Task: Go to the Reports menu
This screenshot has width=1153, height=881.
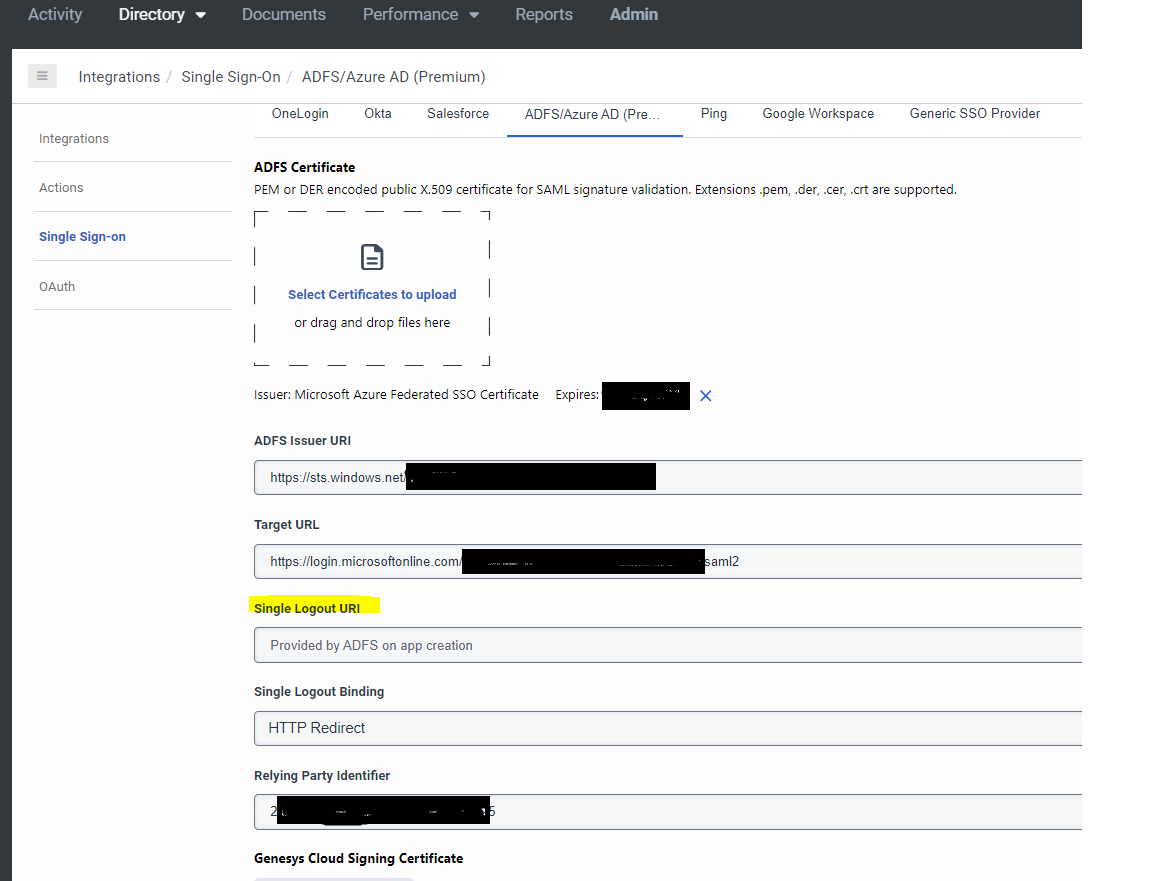Action: pos(544,15)
